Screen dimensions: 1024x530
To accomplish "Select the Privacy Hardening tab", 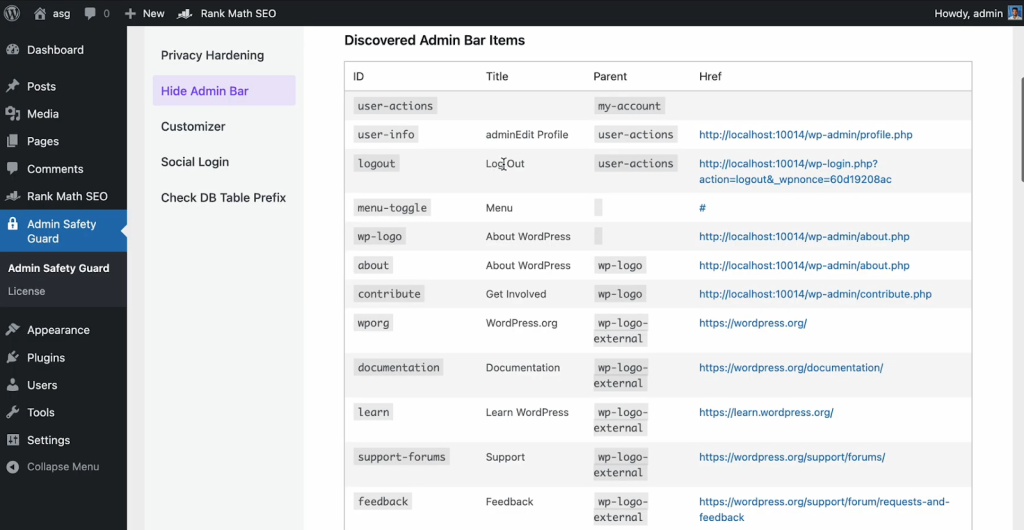I will (212, 55).
